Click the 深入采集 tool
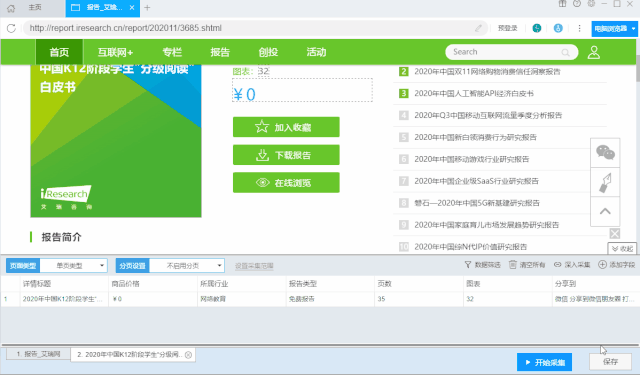640x375 pixels. tap(572, 265)
